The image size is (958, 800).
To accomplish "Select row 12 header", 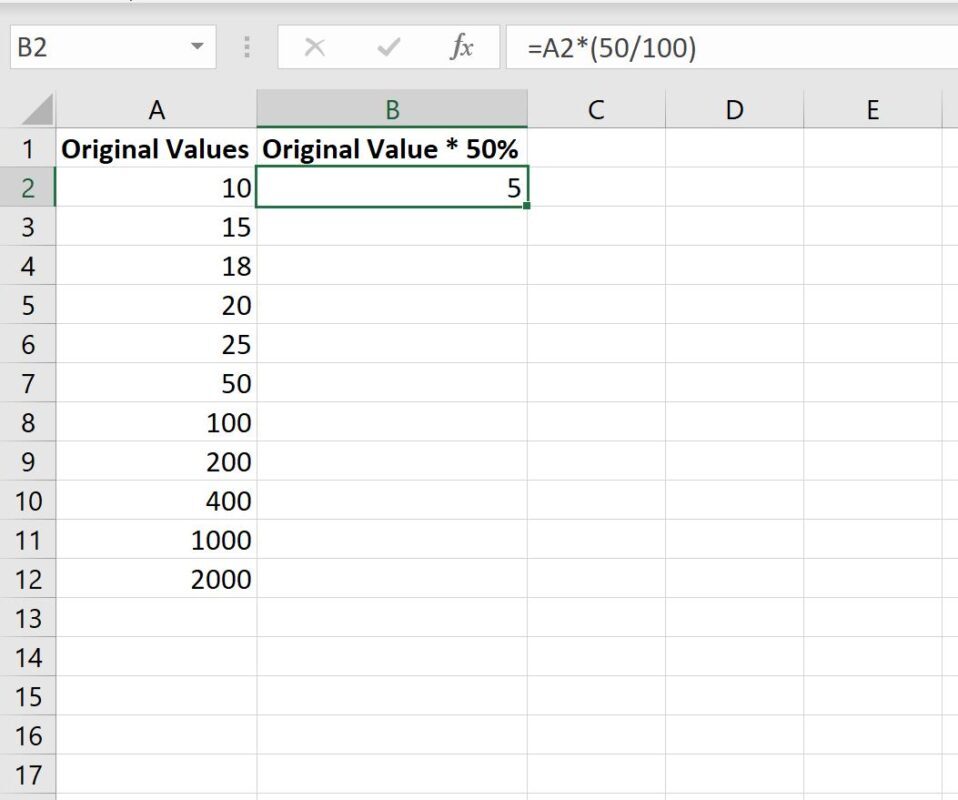I will point(28,579).
